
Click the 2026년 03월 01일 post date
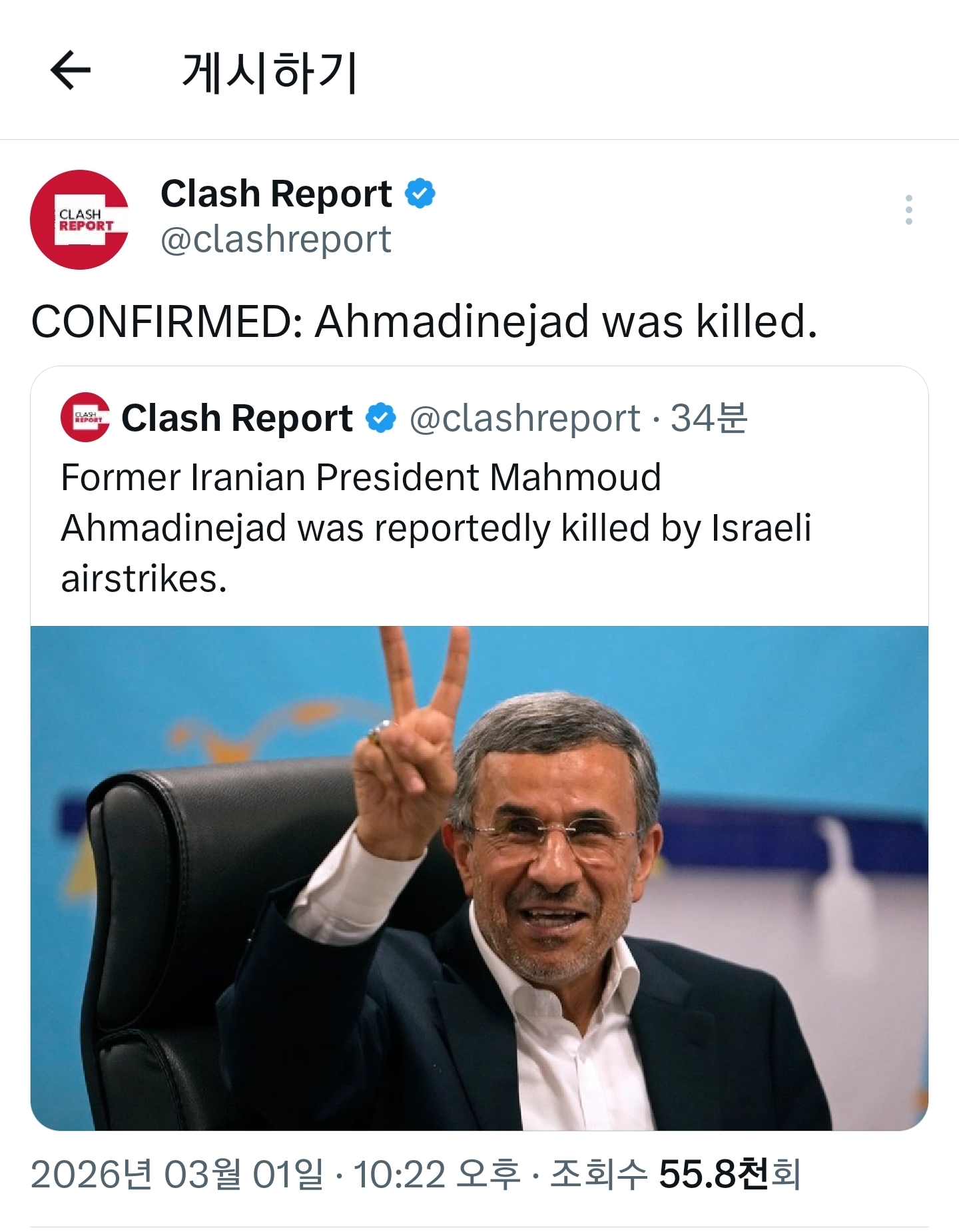point(177,1174)
